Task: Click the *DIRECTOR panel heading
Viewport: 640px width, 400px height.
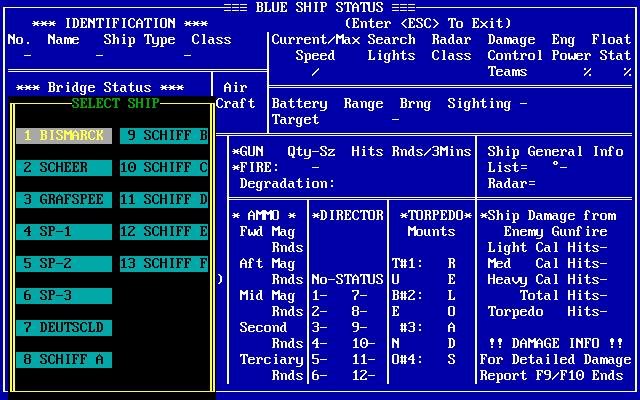Action: click(x=347, y=216)
